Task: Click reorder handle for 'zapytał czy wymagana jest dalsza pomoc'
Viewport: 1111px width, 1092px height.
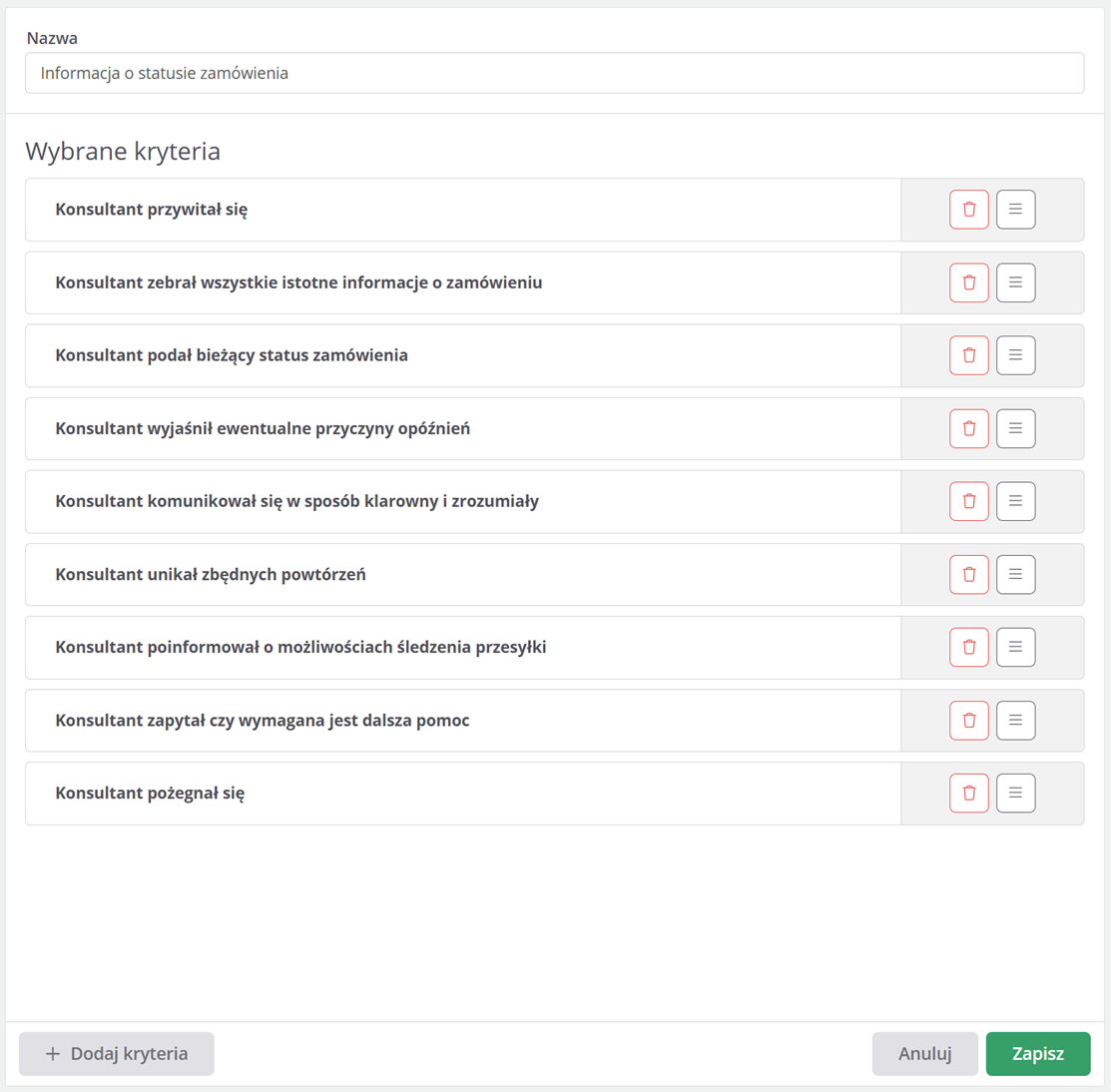Action: click(x=1015, y=721)
